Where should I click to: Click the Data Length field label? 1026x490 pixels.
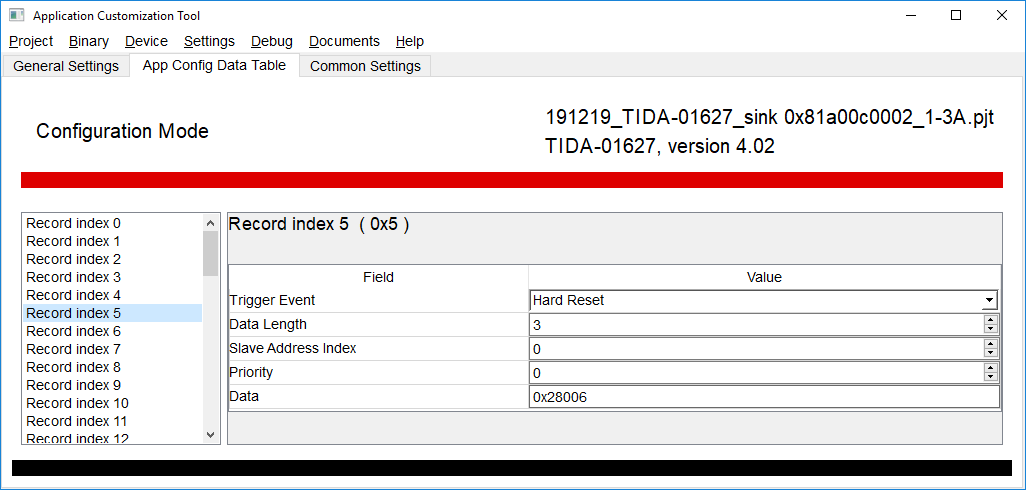[x=268, y=324]
